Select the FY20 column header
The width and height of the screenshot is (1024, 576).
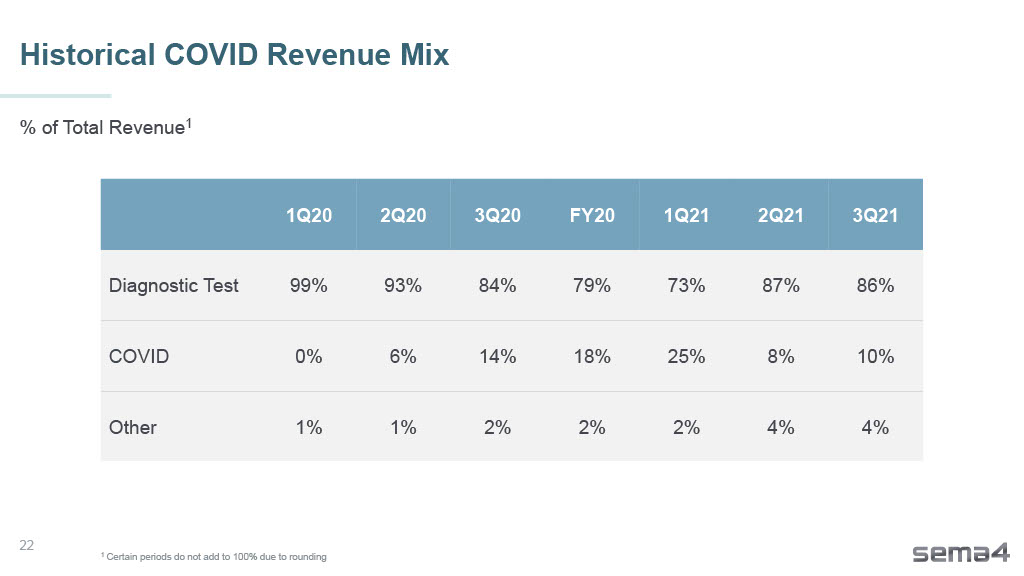coord(592,216)
